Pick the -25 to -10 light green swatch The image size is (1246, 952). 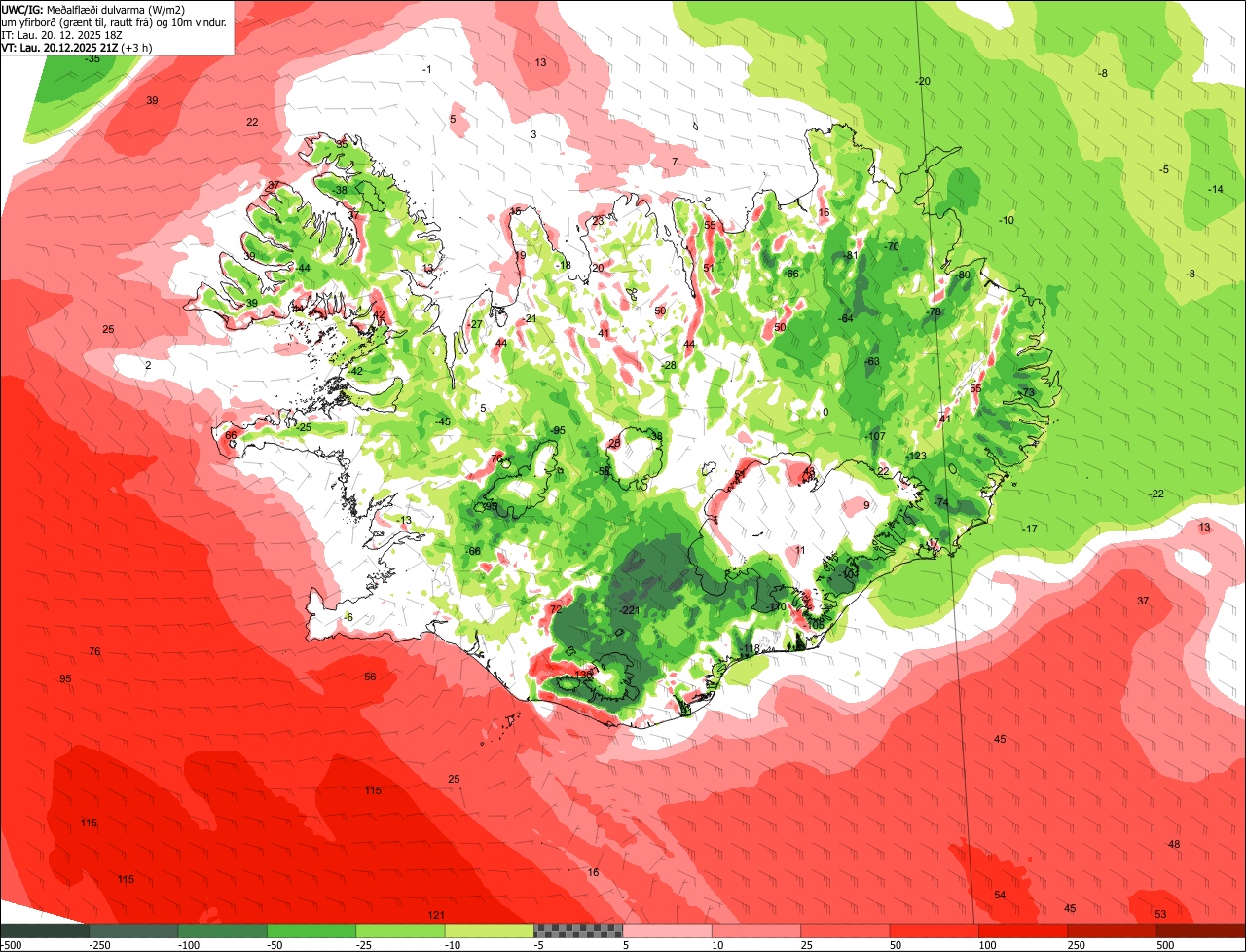click(400, 931)
